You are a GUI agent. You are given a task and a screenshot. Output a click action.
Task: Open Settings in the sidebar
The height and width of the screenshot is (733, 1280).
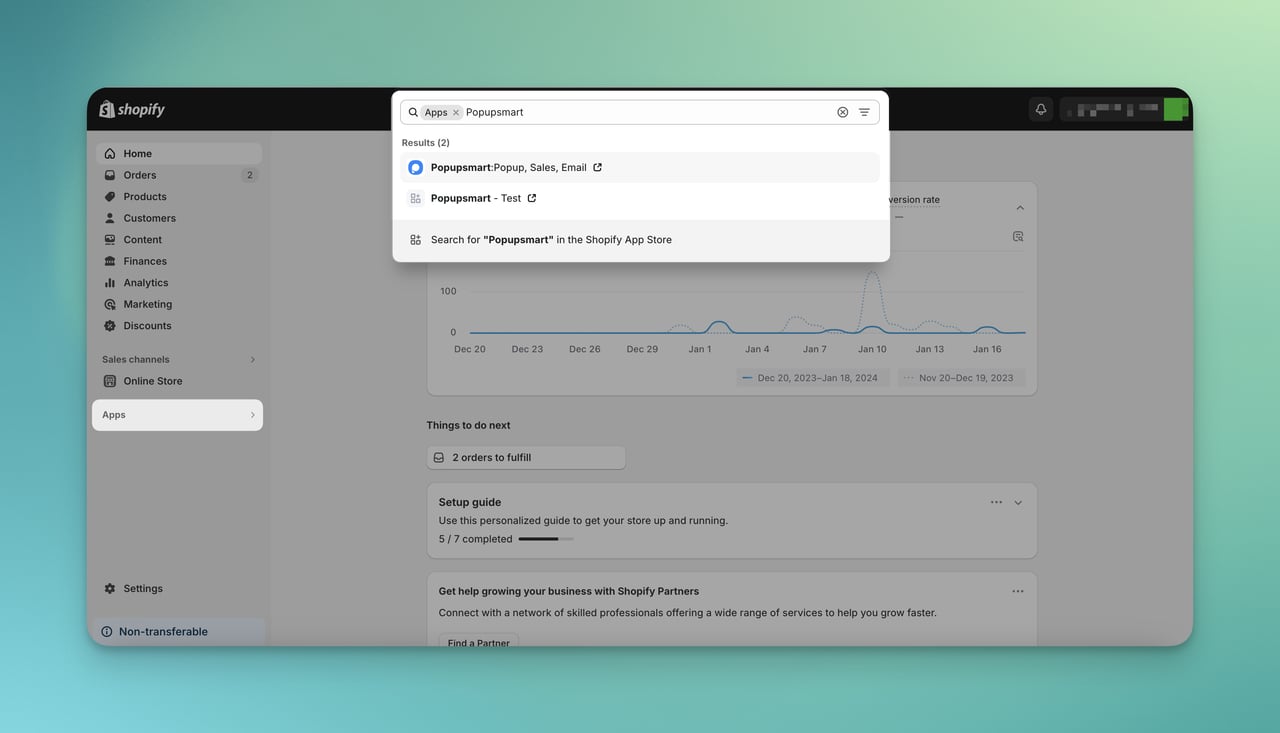(179, 589)
